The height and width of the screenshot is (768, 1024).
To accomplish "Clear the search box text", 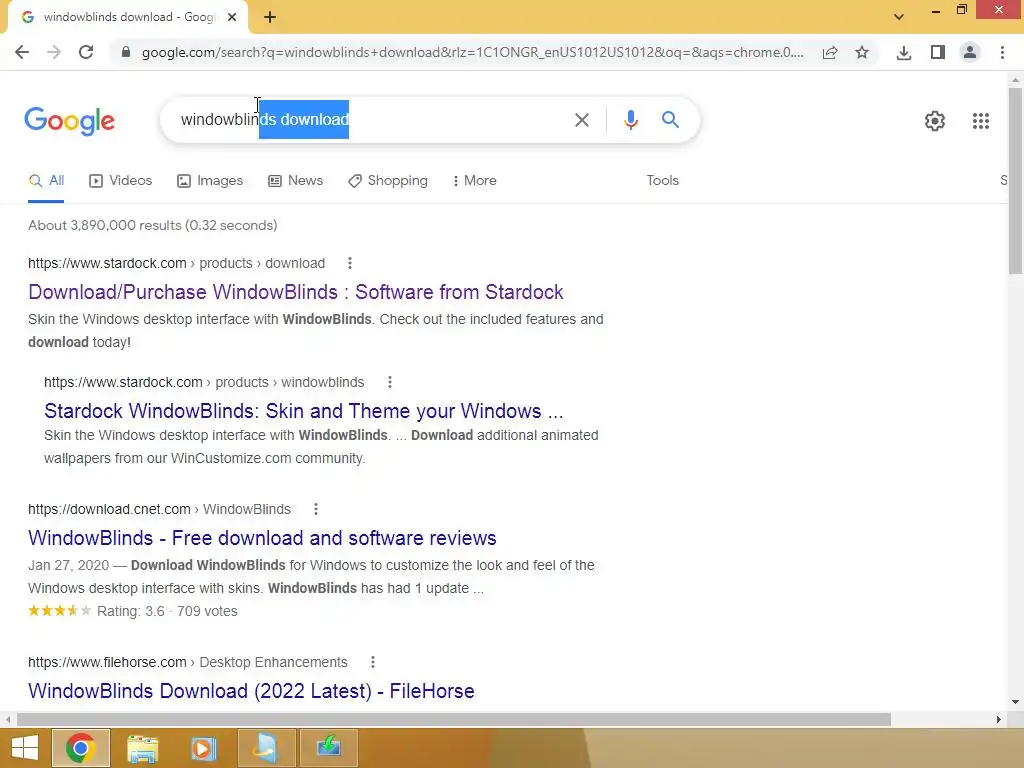I will coord(581,120).
